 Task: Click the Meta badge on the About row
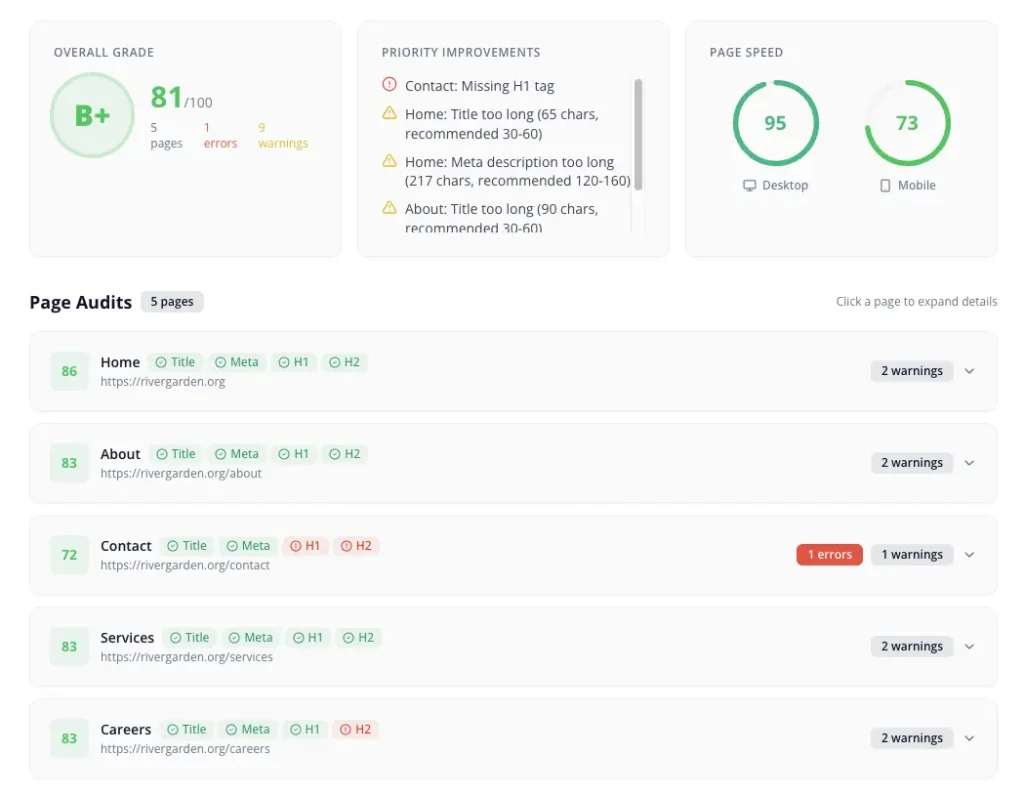(237, 454)
